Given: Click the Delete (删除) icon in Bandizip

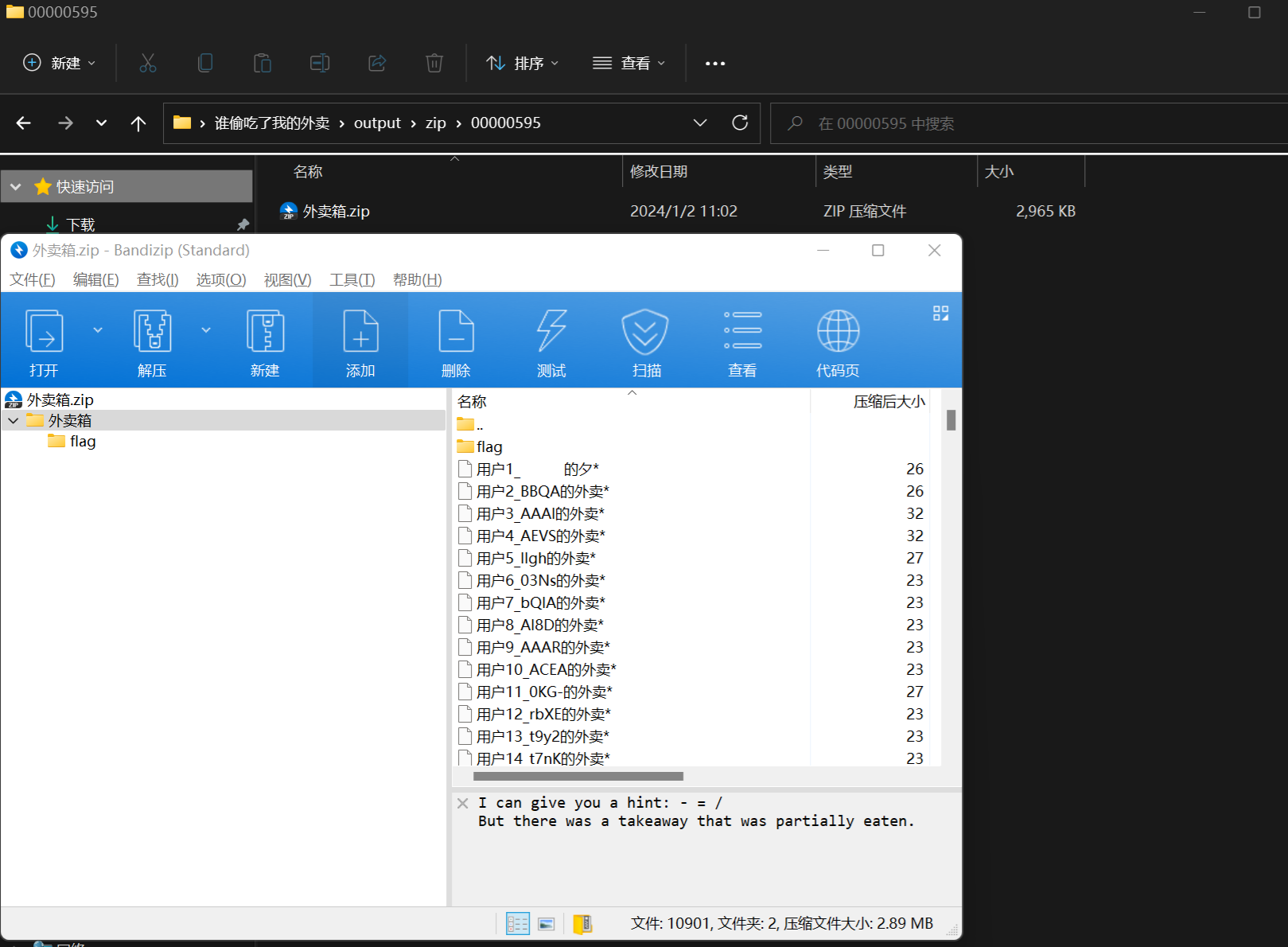Looking at the screenshot, I should pos(456,331).
